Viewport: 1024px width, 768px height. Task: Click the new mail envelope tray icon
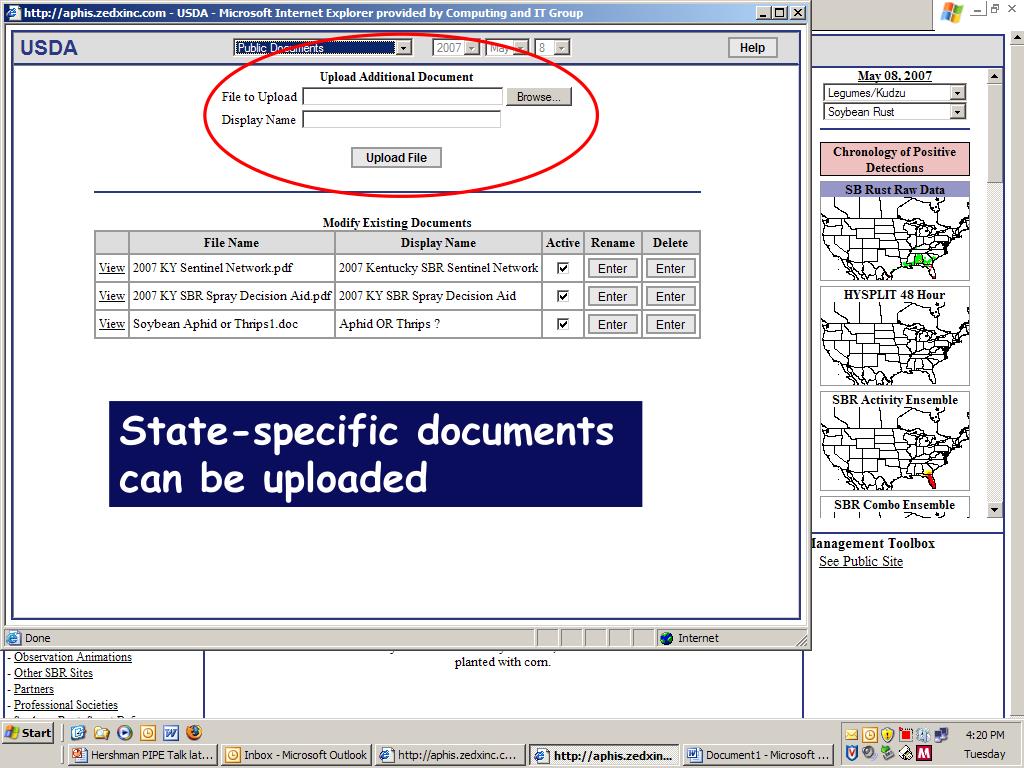coord(852,735)
